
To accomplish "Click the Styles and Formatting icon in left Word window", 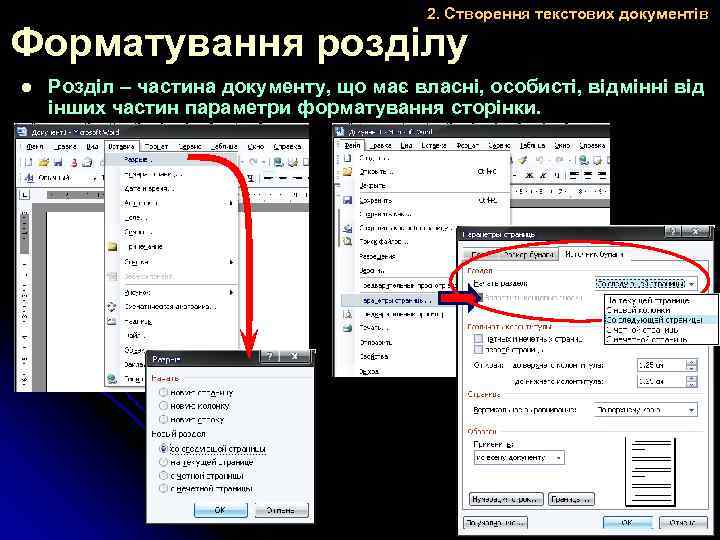I will 29,178.
